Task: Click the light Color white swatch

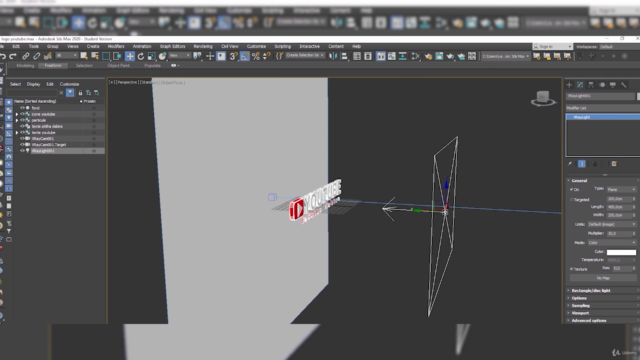Action: (x=621, y=252)
